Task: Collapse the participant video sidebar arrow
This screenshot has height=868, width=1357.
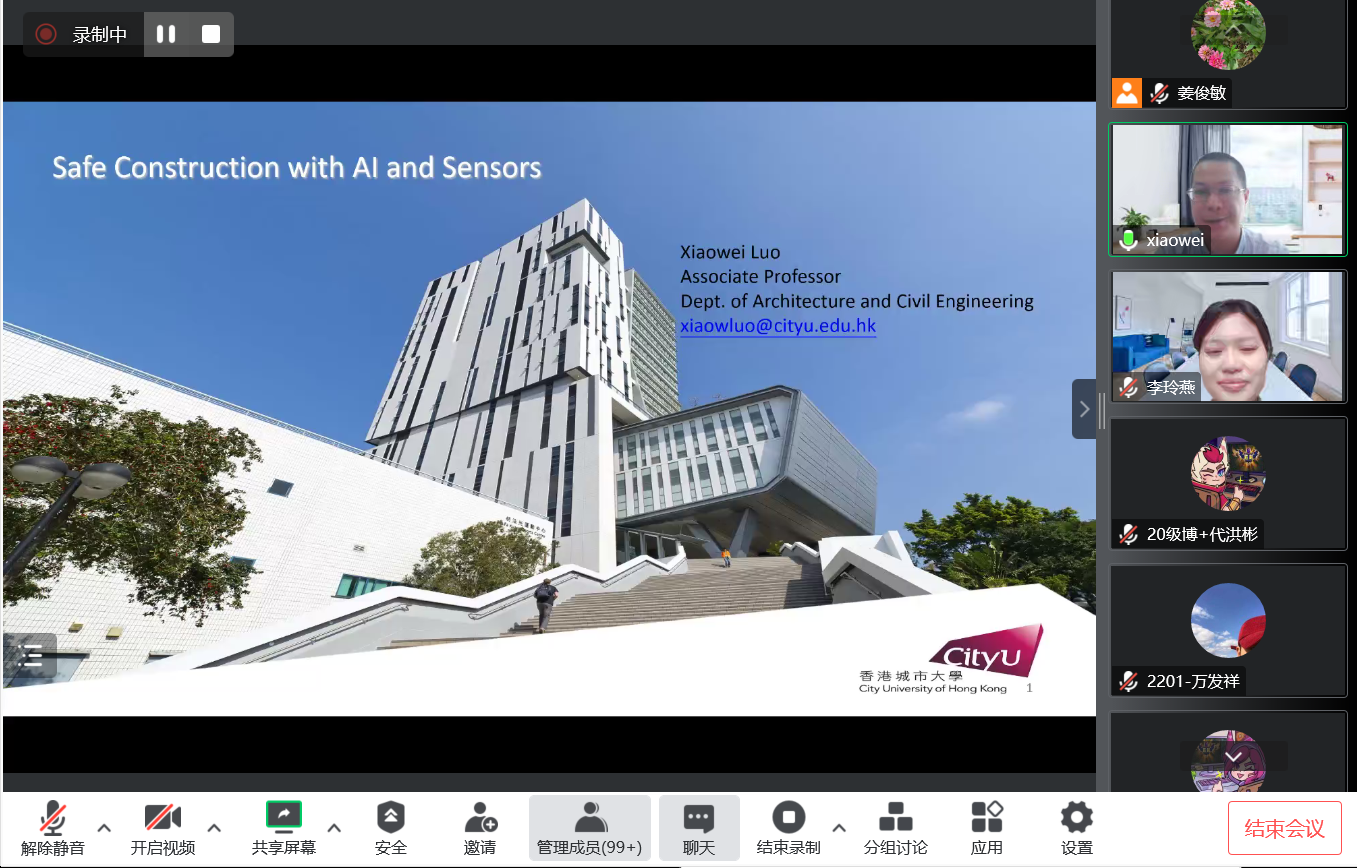Action: [x=1084, y=409]
